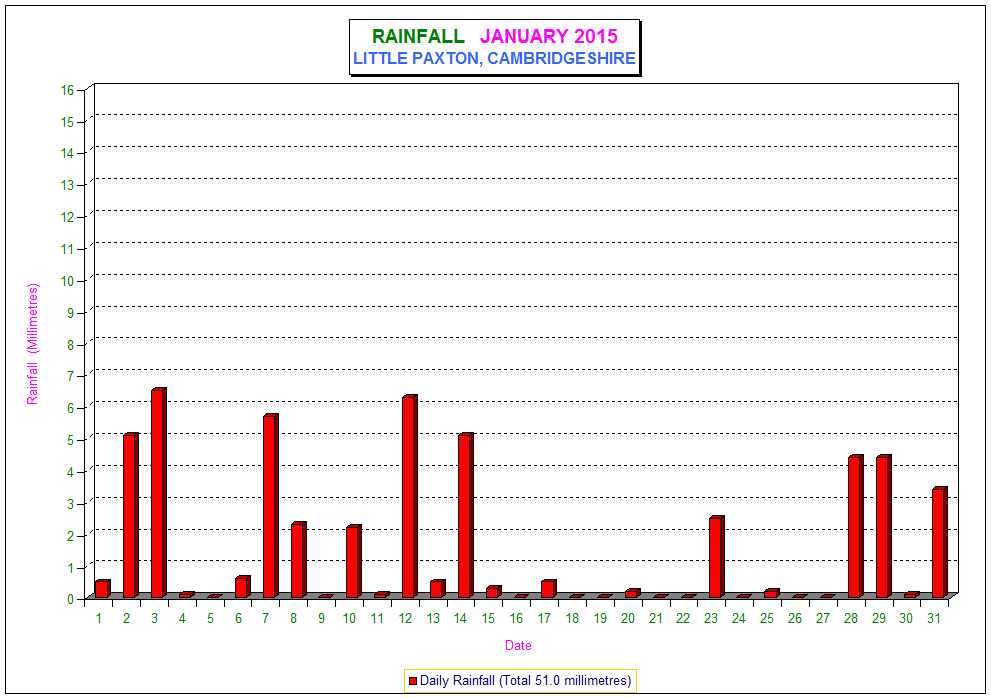
Task: Click x-axis date label '22'
Action: click(683, 619)
